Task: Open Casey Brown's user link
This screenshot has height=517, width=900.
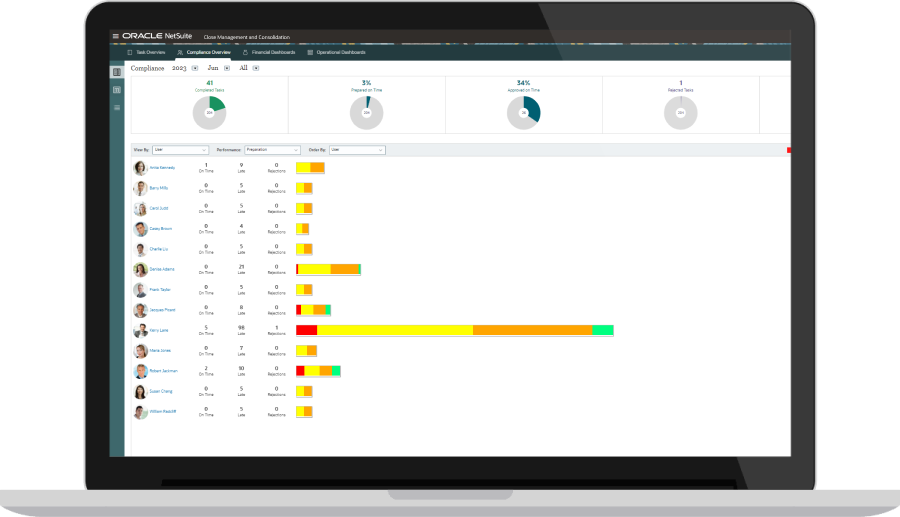Action: tap(161, 228)
